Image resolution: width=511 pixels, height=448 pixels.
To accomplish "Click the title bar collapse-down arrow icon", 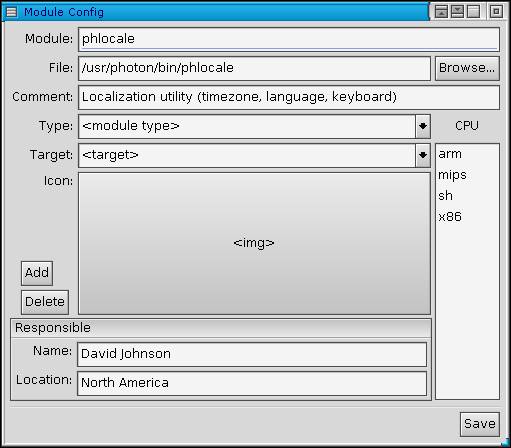I will tap(457, 12).
